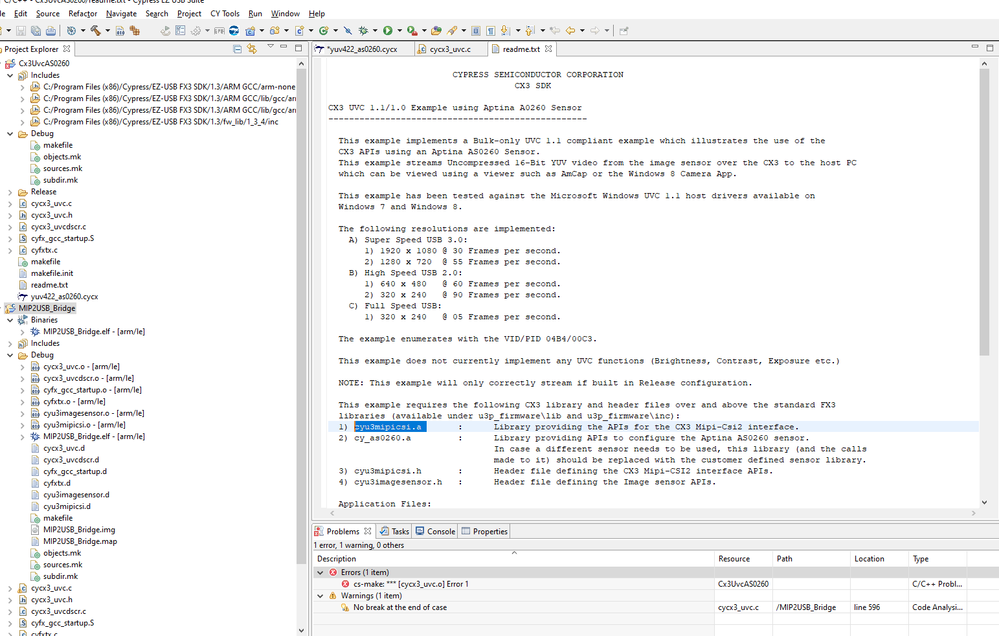
Task: Switch to the cycx3_uvc.c editor tab
Action: (x=450, y=49)
